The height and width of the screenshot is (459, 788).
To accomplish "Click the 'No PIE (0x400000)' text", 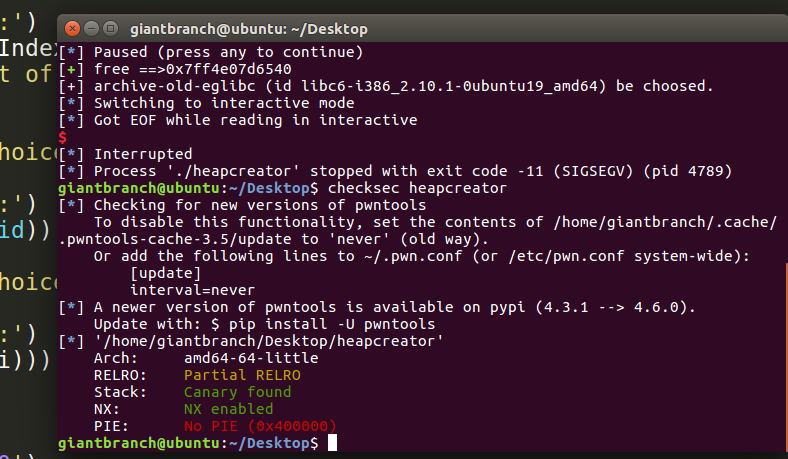I will point(260,426).
